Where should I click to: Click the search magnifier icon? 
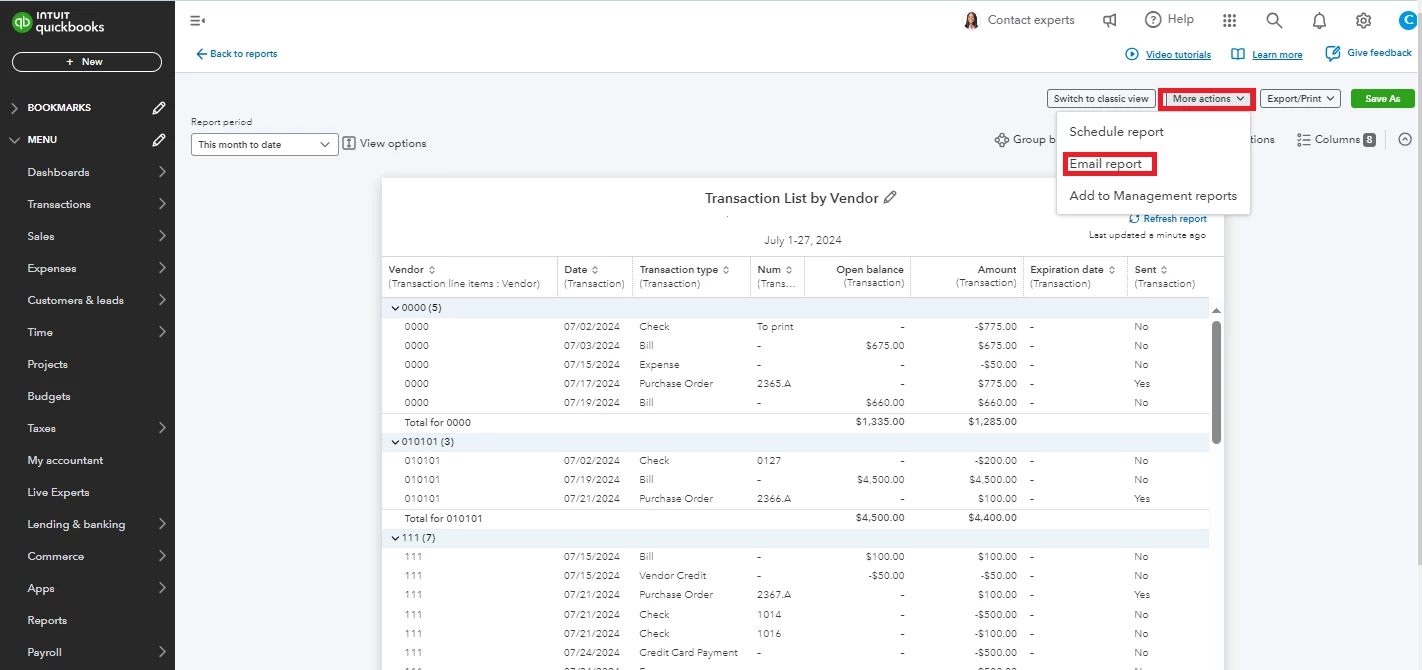coord(1274,20)
